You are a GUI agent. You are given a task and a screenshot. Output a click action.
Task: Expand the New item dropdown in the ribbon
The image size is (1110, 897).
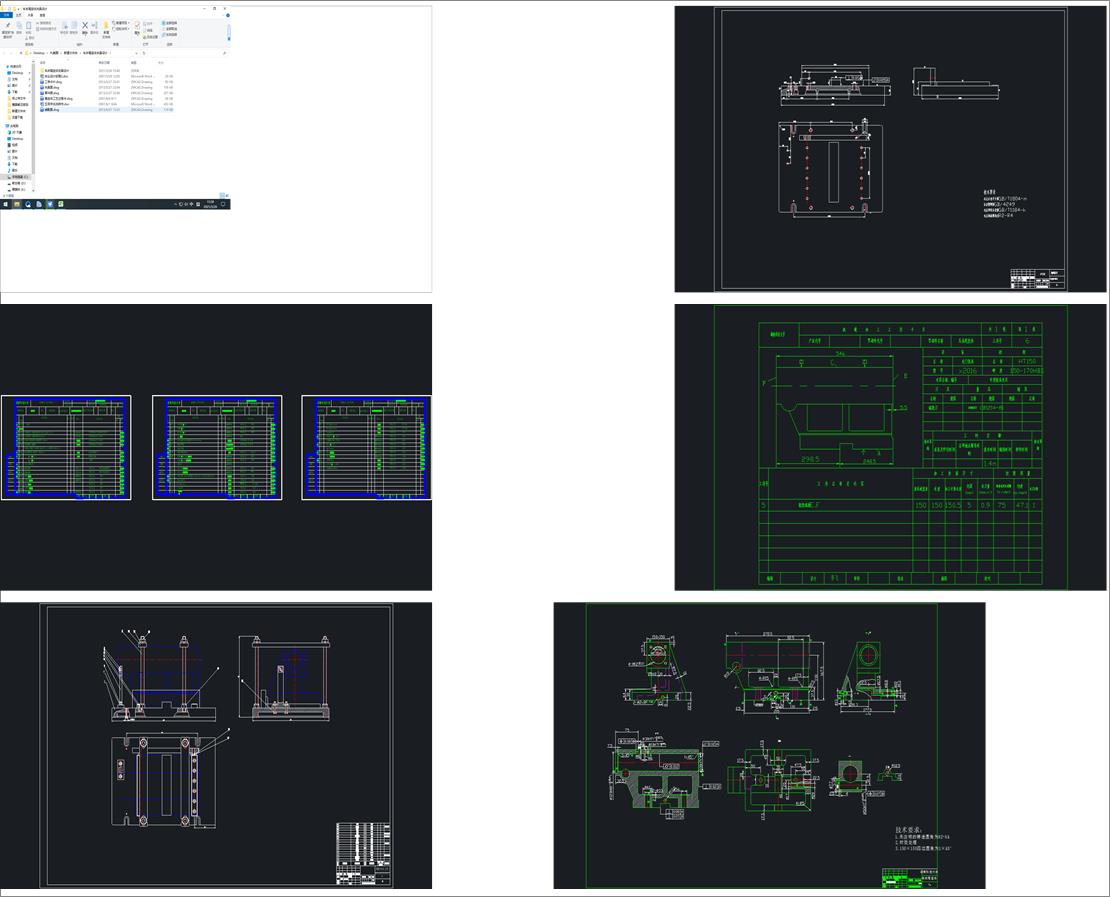(x=121, y=23)
